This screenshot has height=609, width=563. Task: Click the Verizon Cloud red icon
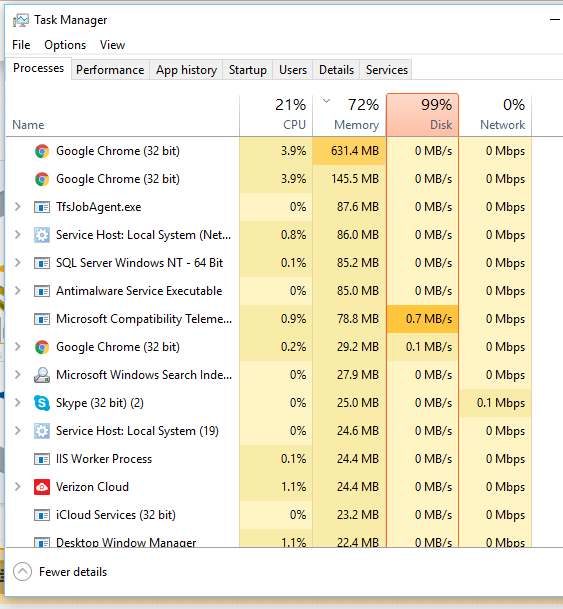point(42,487)
